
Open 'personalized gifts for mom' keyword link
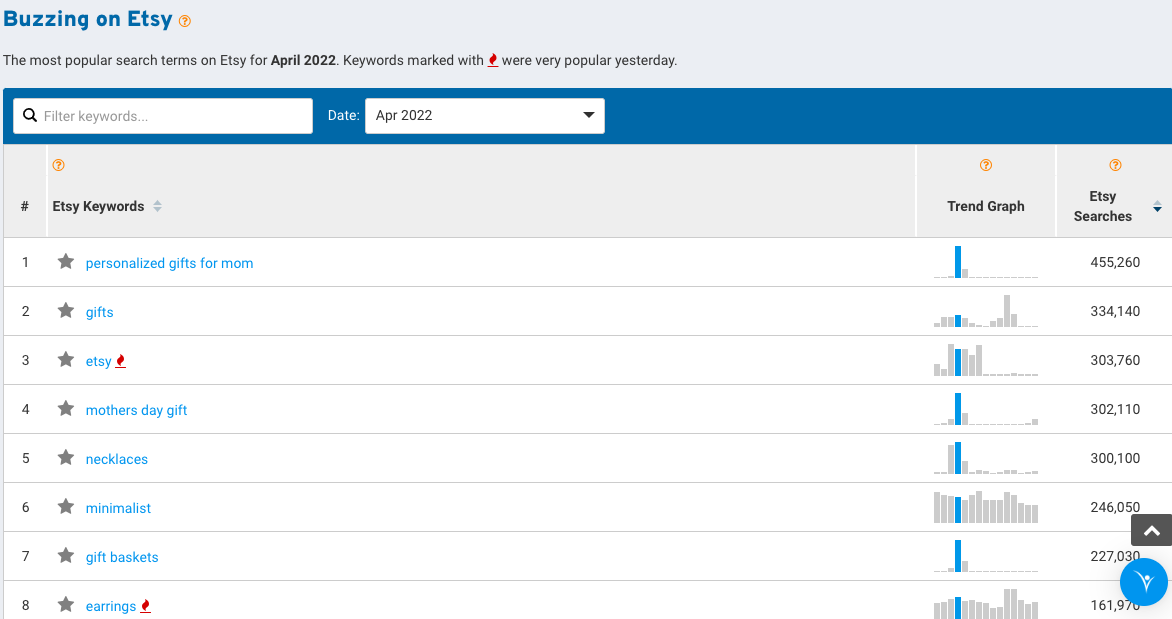[x=170, y=263]
